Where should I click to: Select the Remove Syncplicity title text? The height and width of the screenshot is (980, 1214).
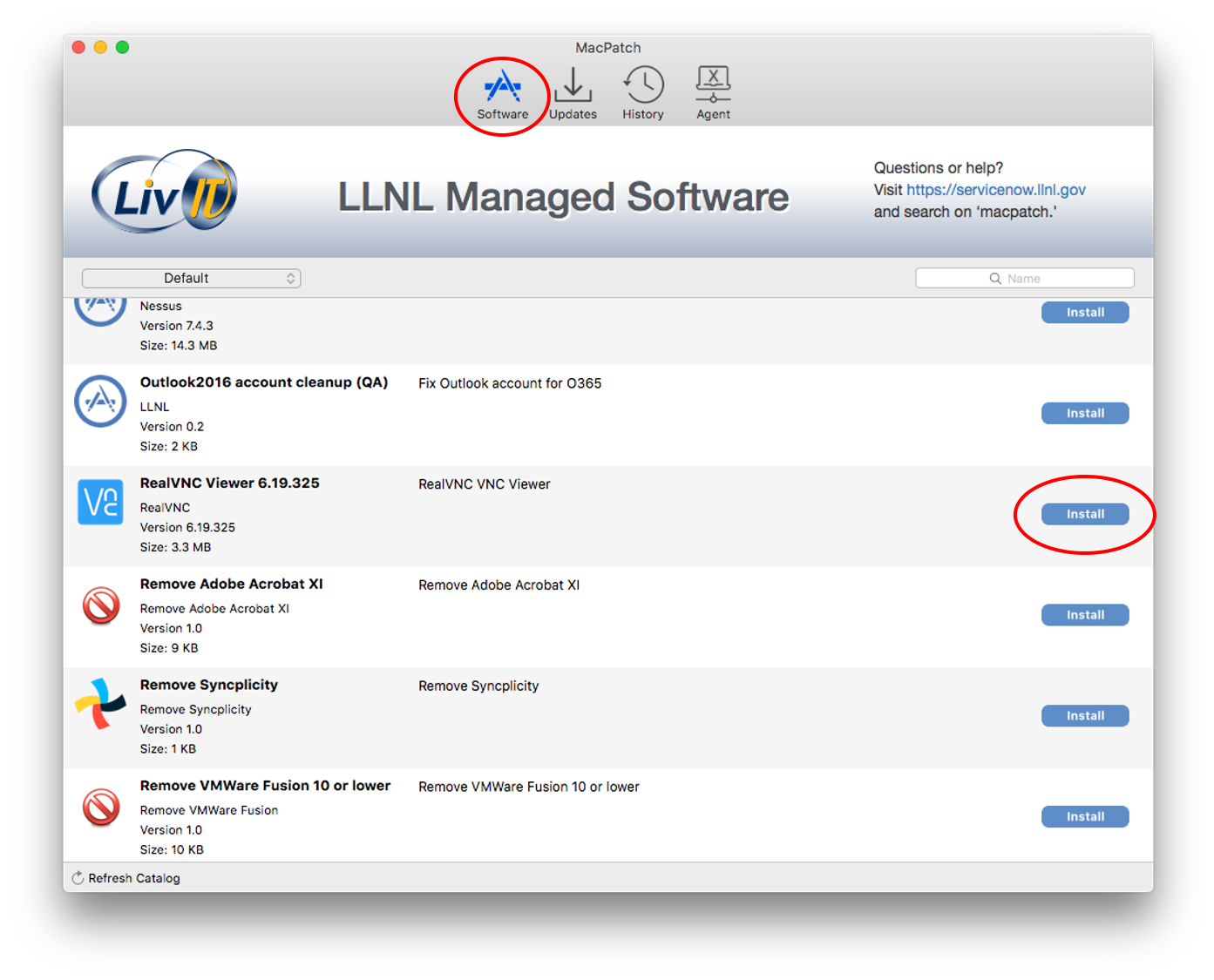(209, 686)
